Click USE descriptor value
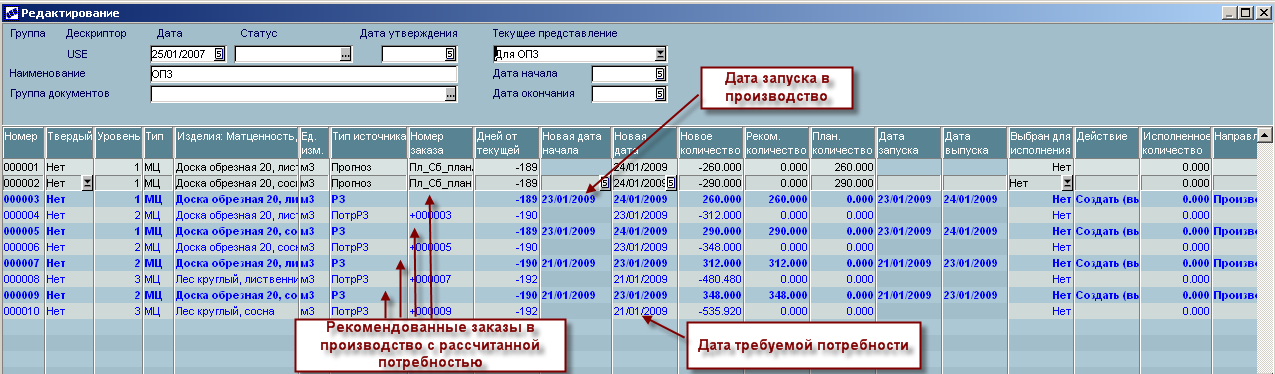 (78, 54)
